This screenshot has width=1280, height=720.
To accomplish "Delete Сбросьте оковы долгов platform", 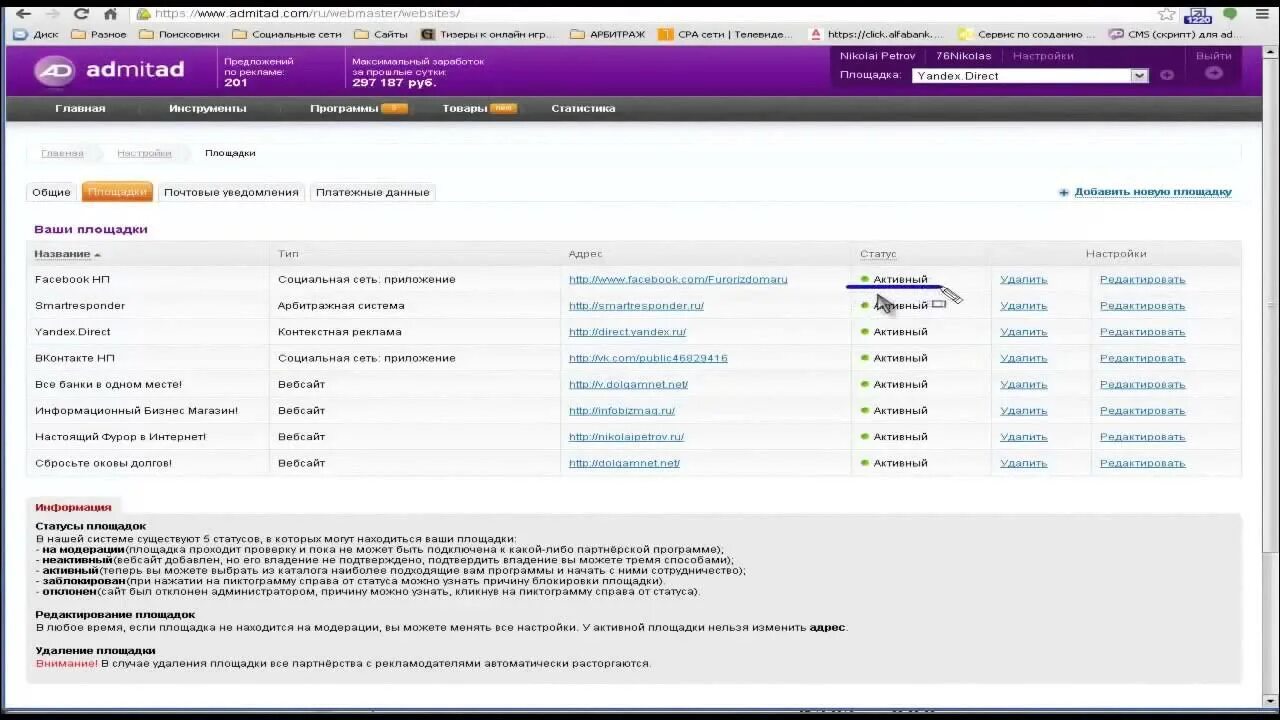I will click(x=1023, y=463).
